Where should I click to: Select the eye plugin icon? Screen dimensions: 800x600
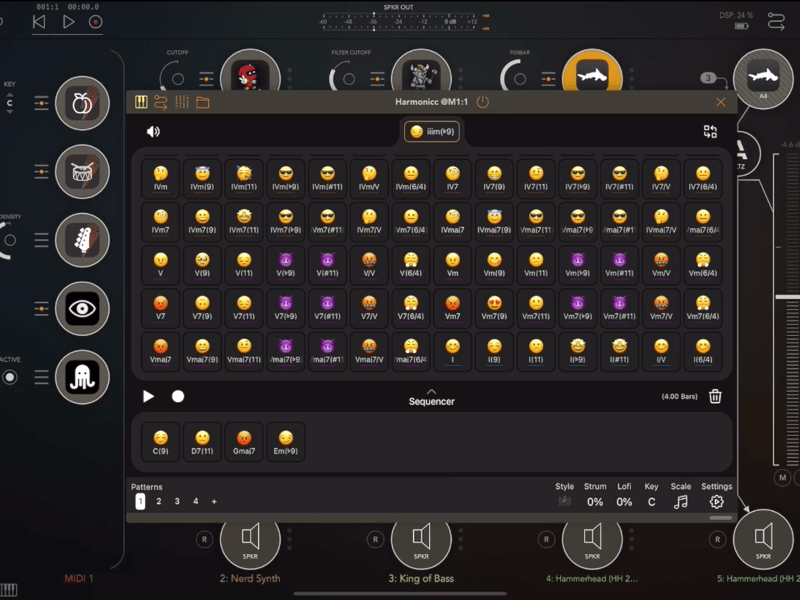pos(82,309)
